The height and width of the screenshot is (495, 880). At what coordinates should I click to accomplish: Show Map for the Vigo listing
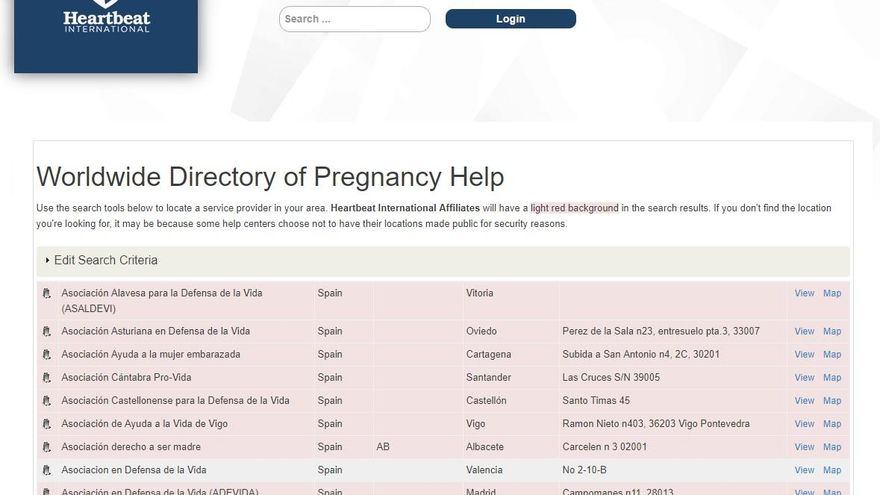(x=832, y=423)
